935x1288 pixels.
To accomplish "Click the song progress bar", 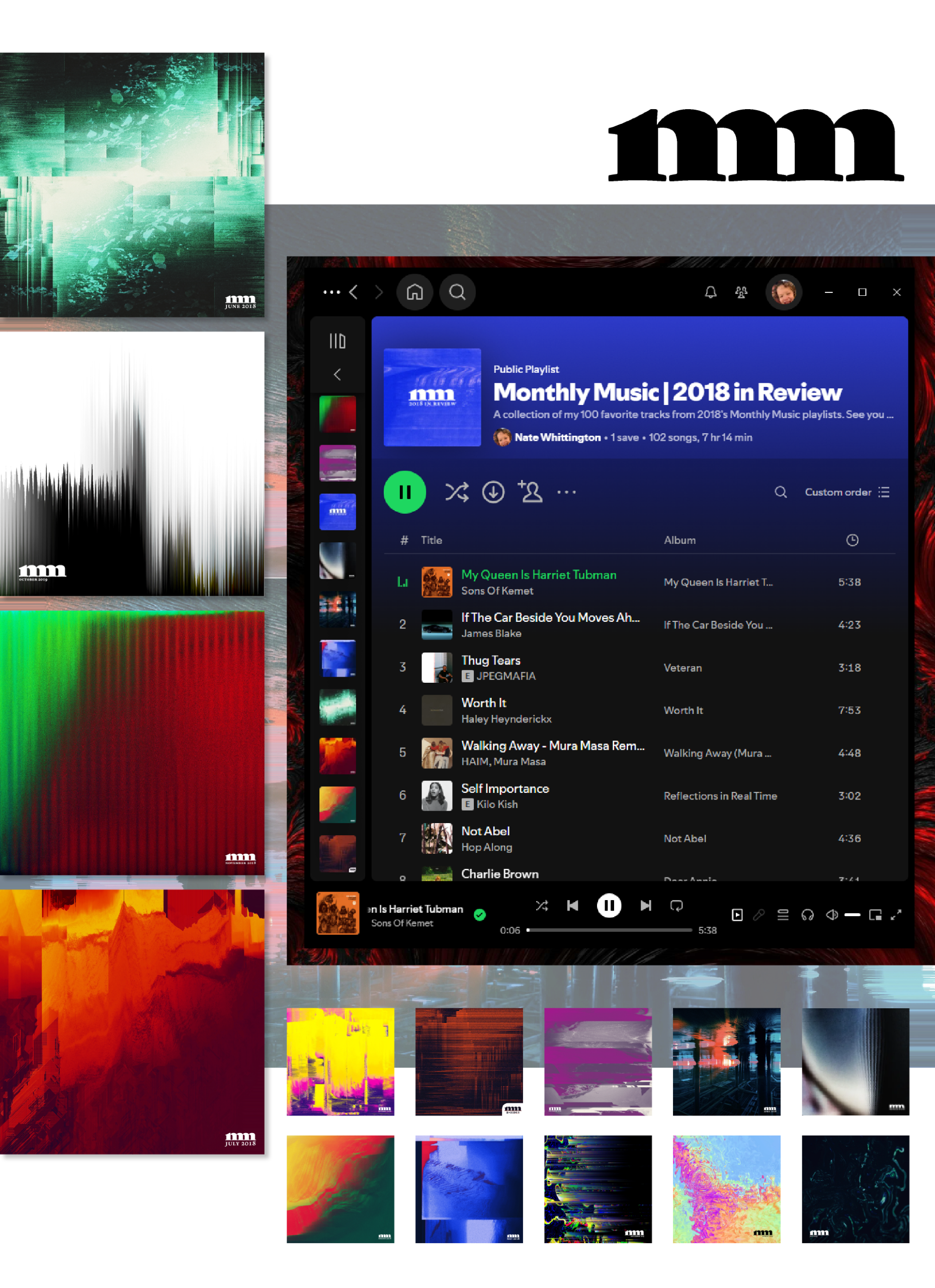I will tap(609, 930).
